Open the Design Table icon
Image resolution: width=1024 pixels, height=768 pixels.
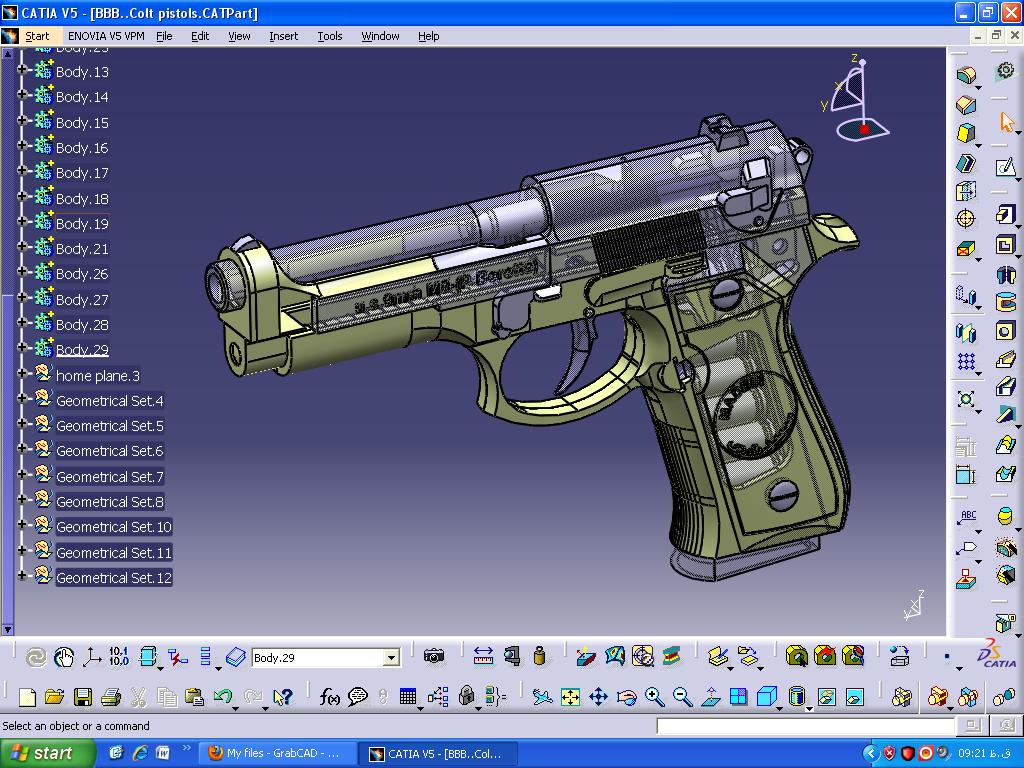point(408,697)
